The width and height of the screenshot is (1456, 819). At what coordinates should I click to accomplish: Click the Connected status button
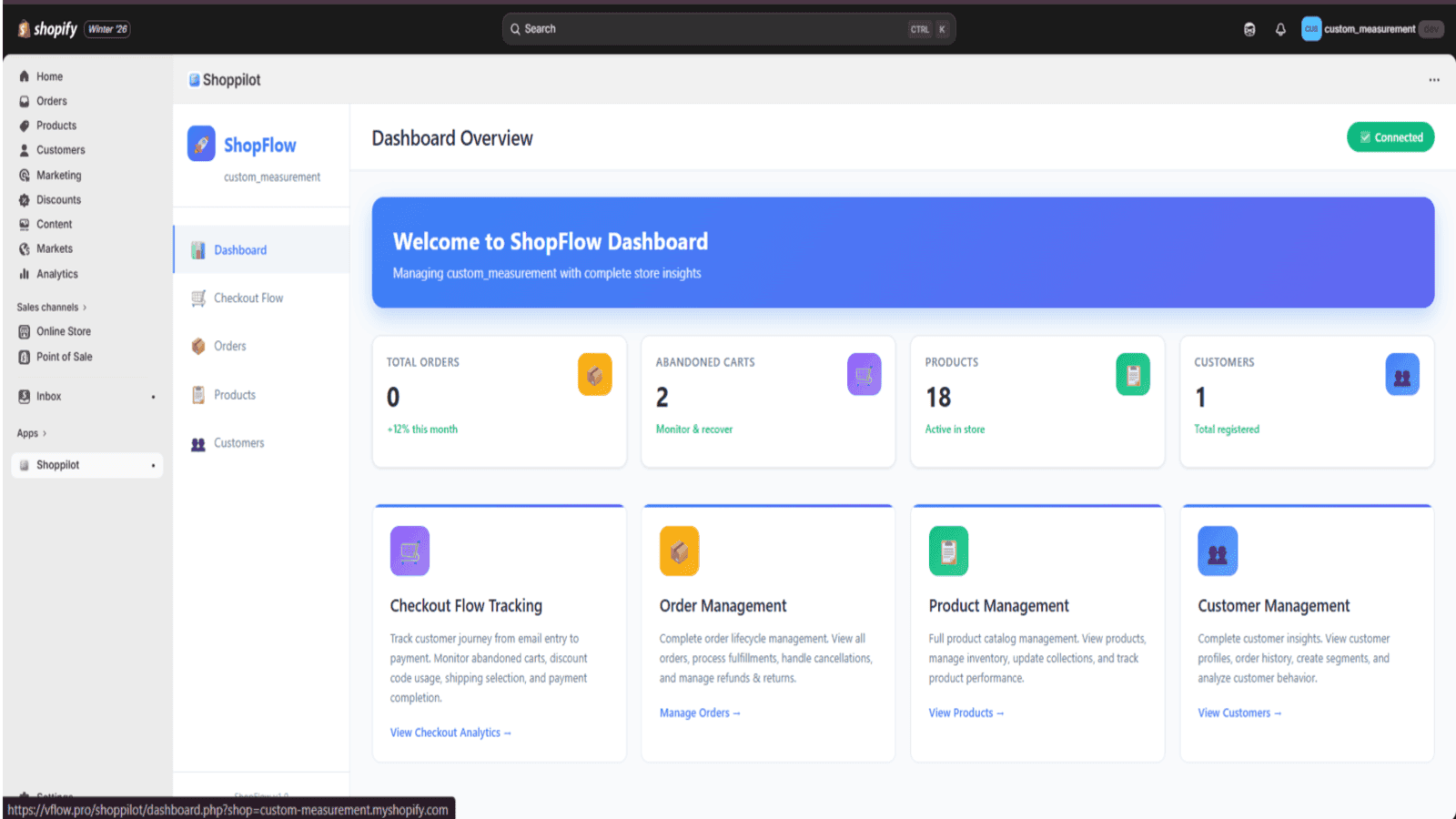point(1390,137)
